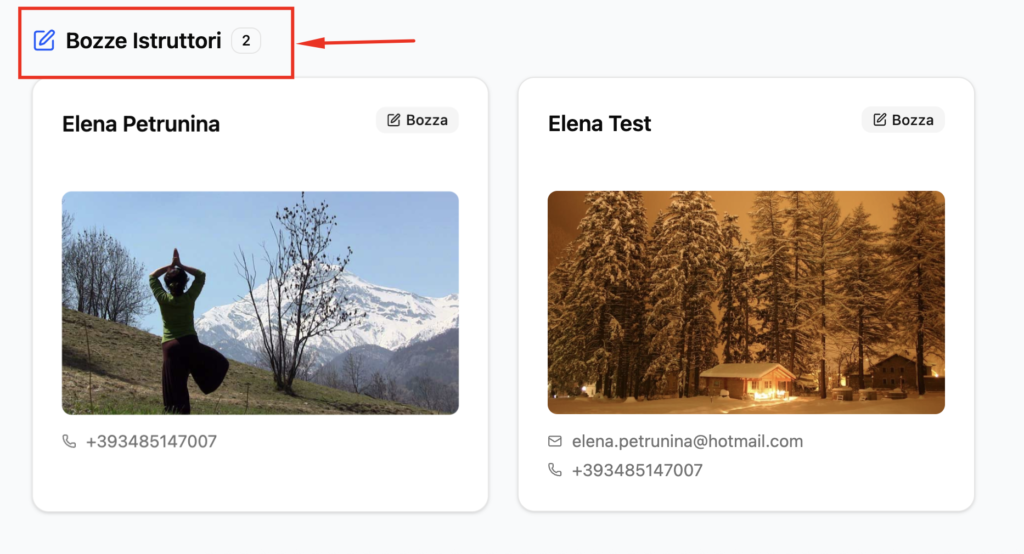Click the Bozza label on Elena Test's card
The height and width of the screenshot is (554, 1024).
pyautogui.click(x=912, y=120)
